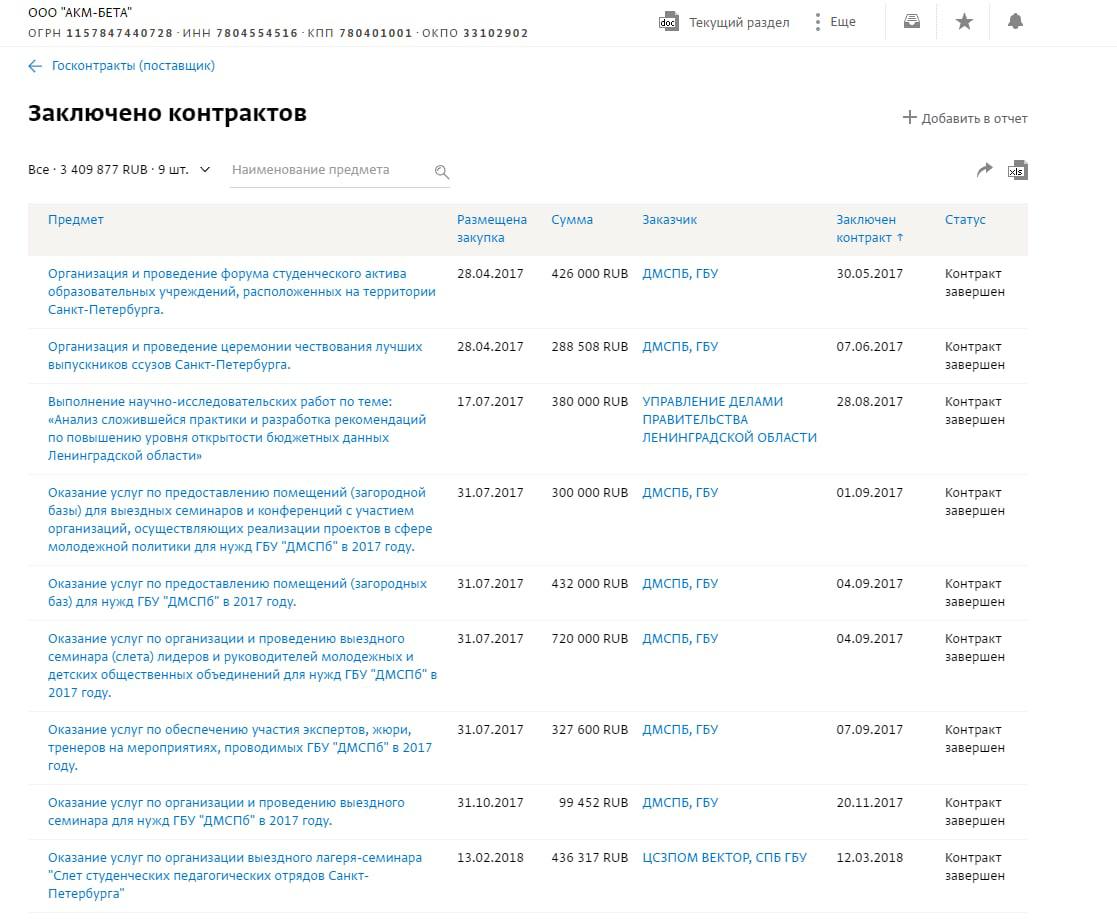Click the star favorites icon
This screenshot has height=920, width=1117.
coord(964,22)
